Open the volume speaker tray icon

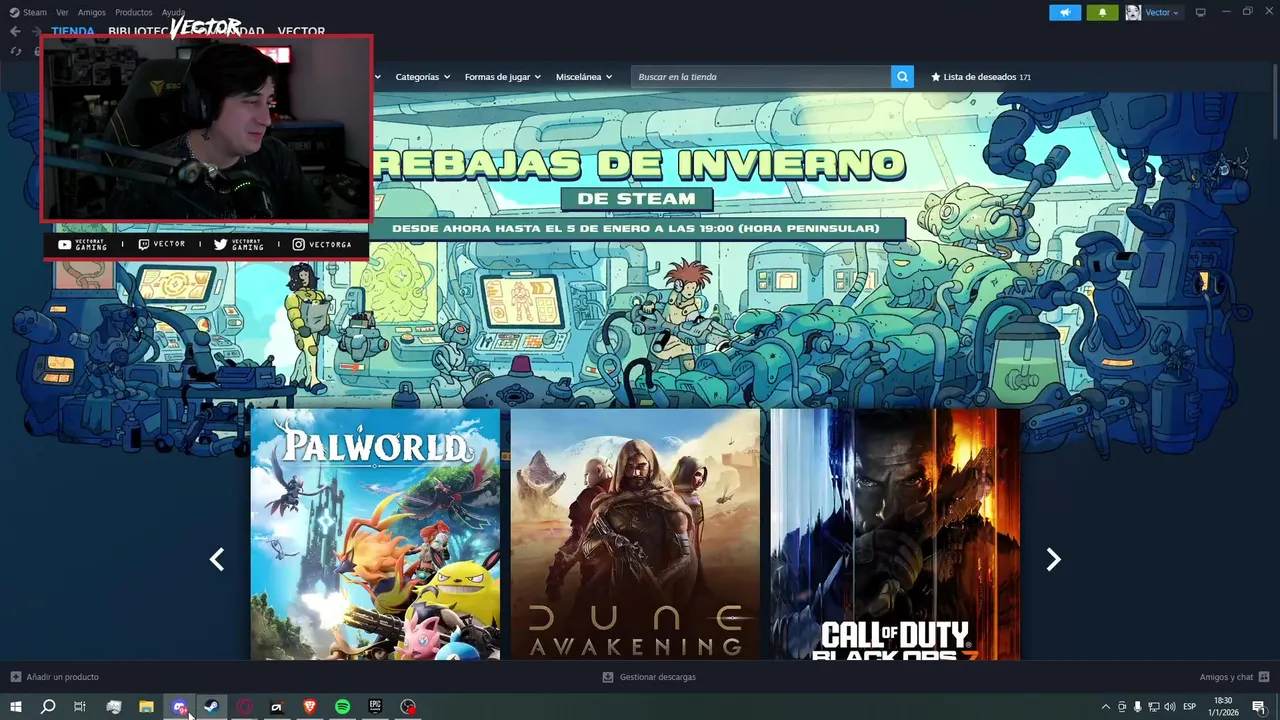pyautogui.click(x=1169, y=707)
